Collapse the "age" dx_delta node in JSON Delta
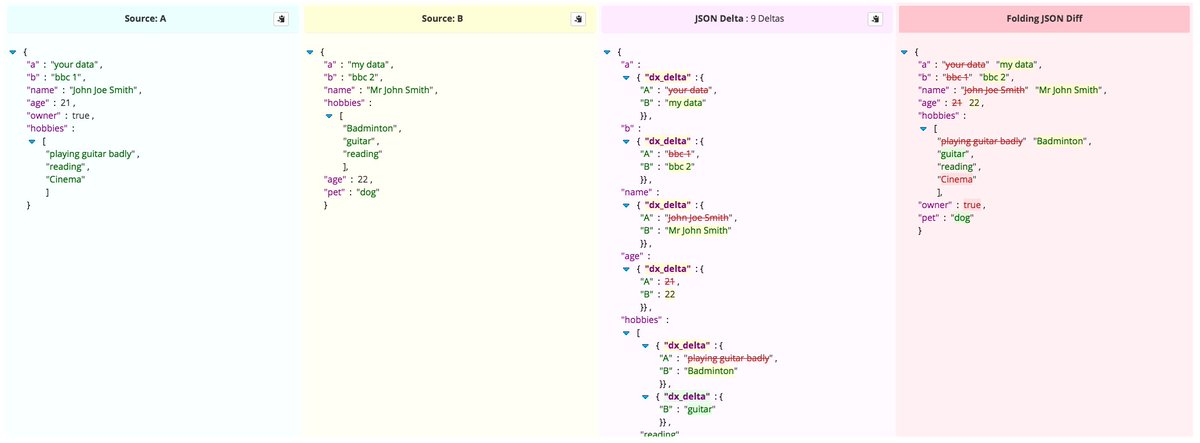The image size is (1200, 443). [x=626, y=269]
